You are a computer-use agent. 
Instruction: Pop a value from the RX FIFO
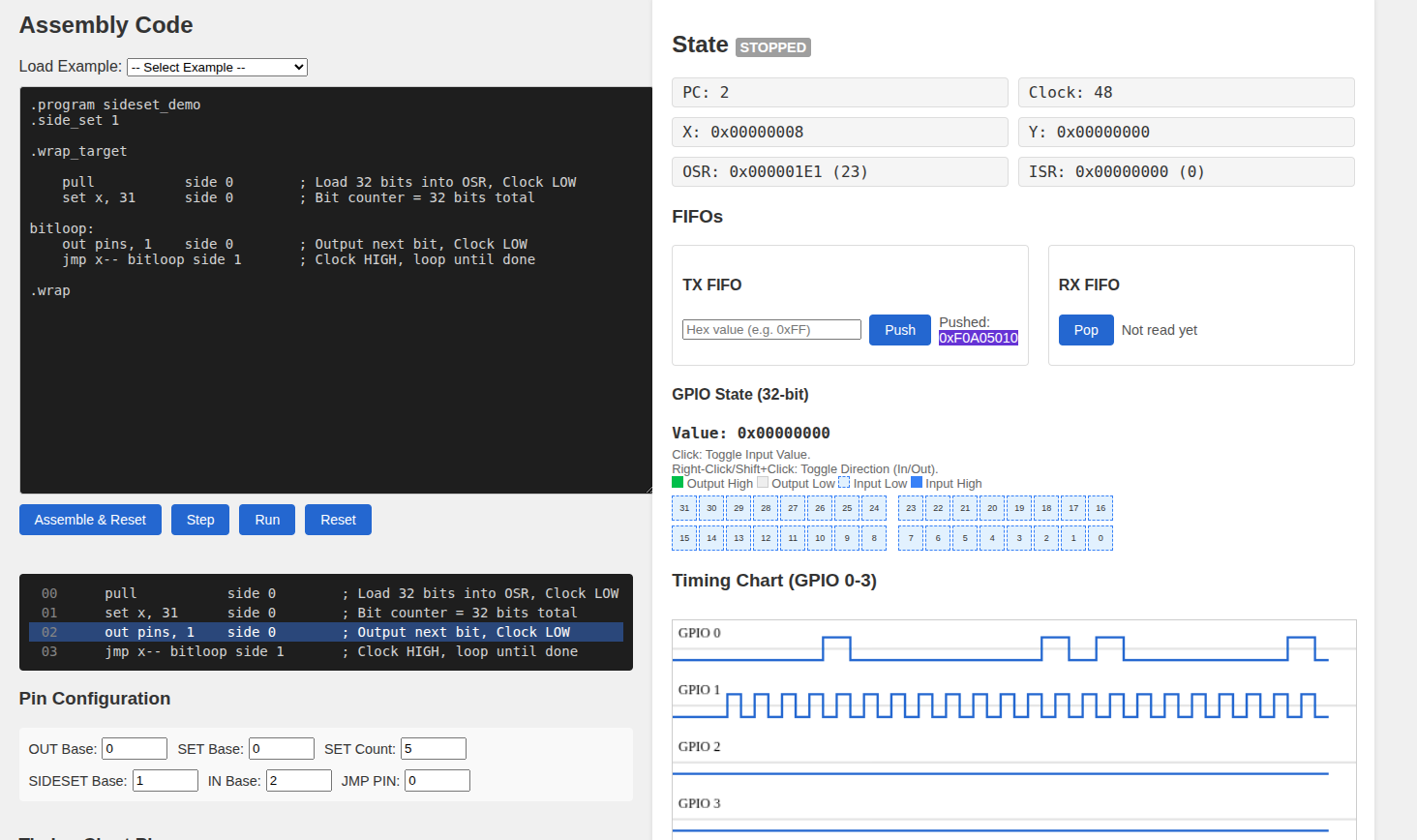coord(1085,329)
